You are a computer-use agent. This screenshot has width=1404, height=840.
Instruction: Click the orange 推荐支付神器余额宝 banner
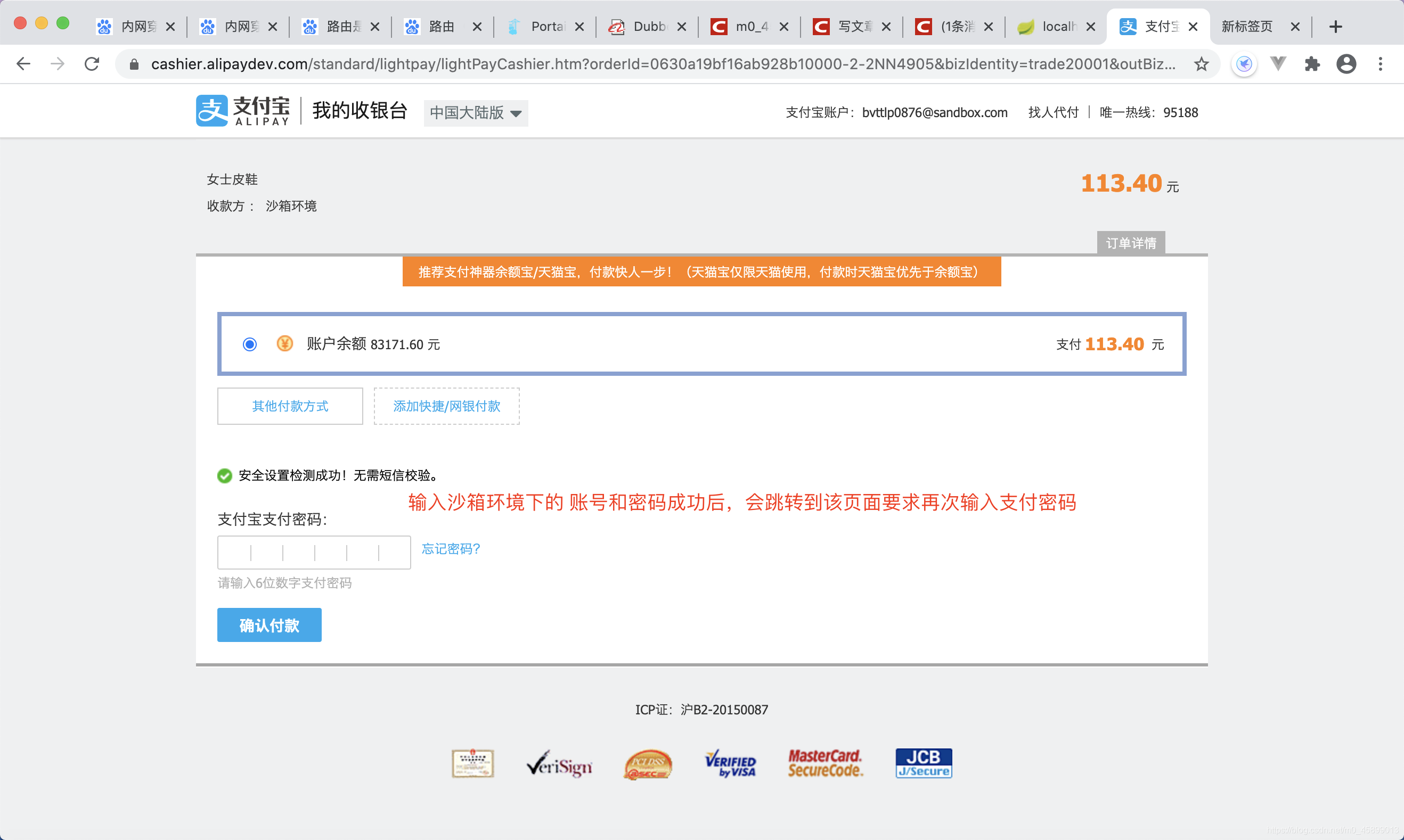(701, 272)
